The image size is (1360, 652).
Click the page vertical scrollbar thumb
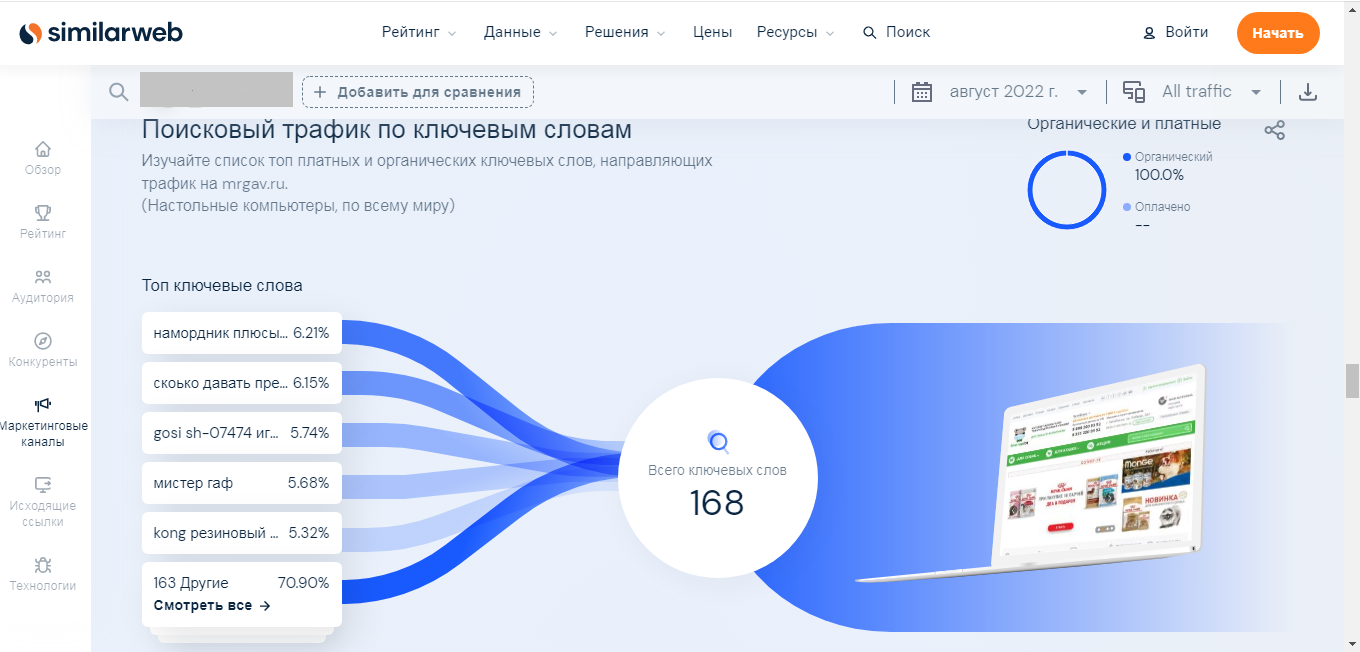tap(1352, 380)
